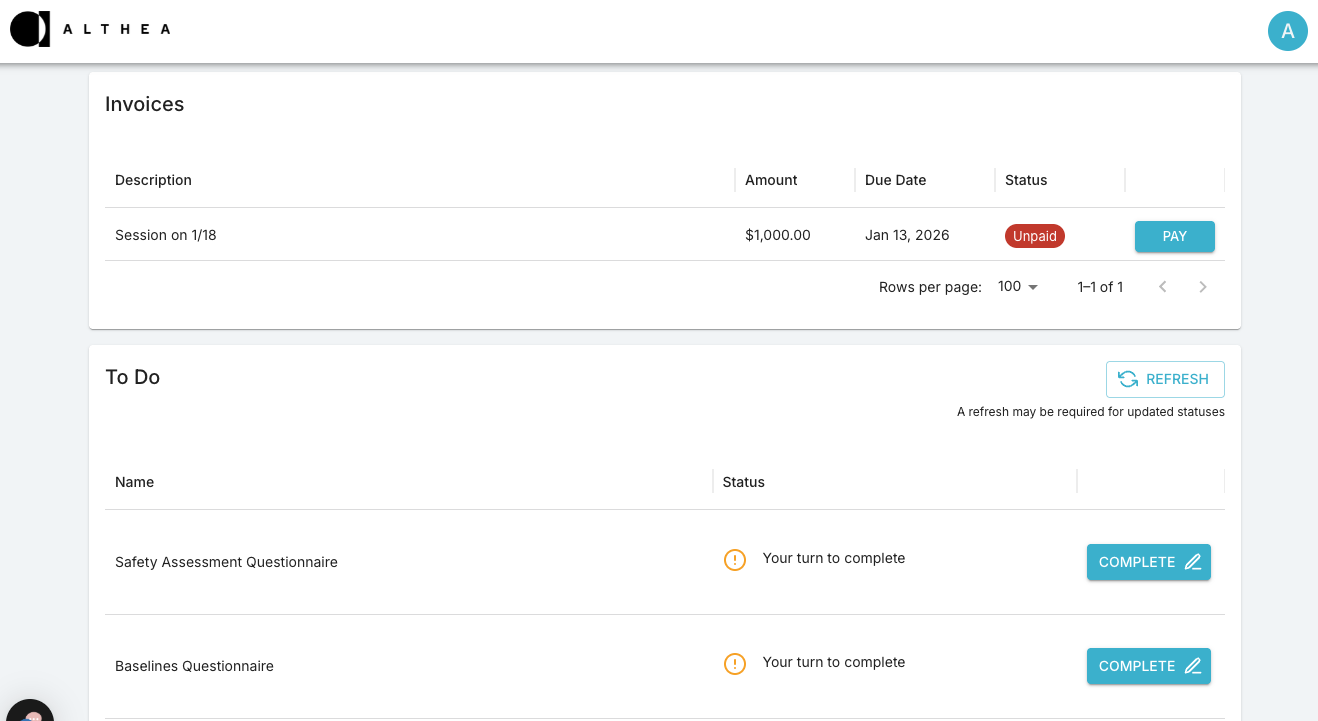Open the chat widget in bottom-left corner
The height and width of the screenshot is (721, 1318).
(x=28, y=712)
